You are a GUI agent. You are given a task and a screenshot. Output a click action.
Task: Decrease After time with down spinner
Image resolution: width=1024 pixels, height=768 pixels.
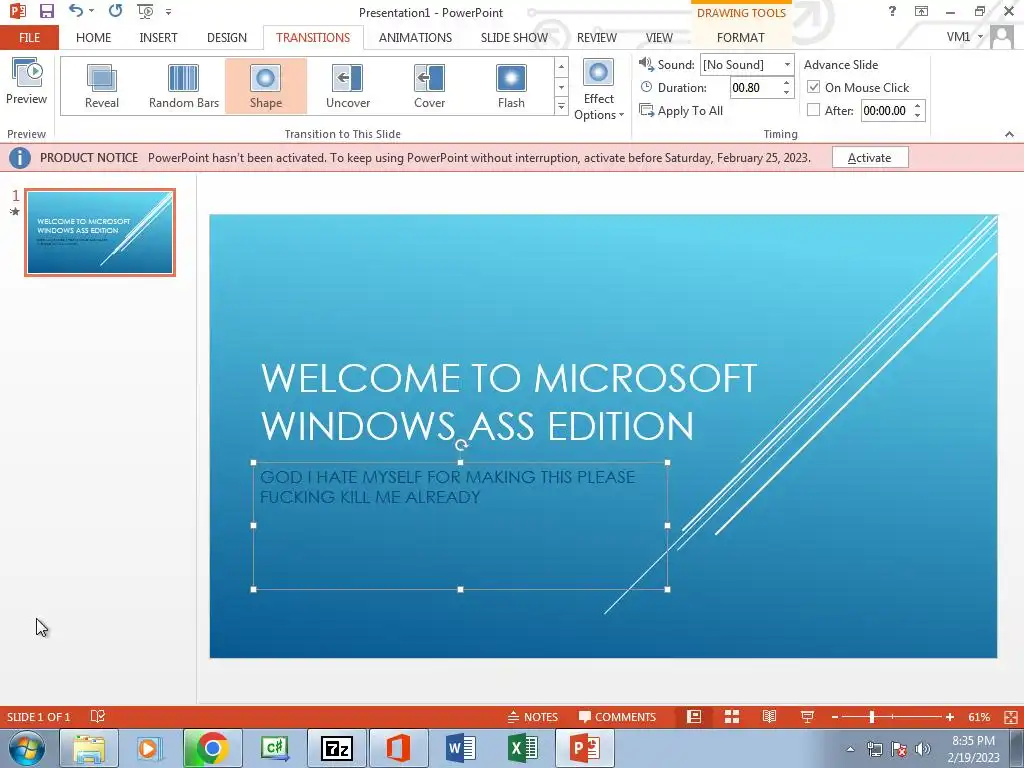pos(918,115)
